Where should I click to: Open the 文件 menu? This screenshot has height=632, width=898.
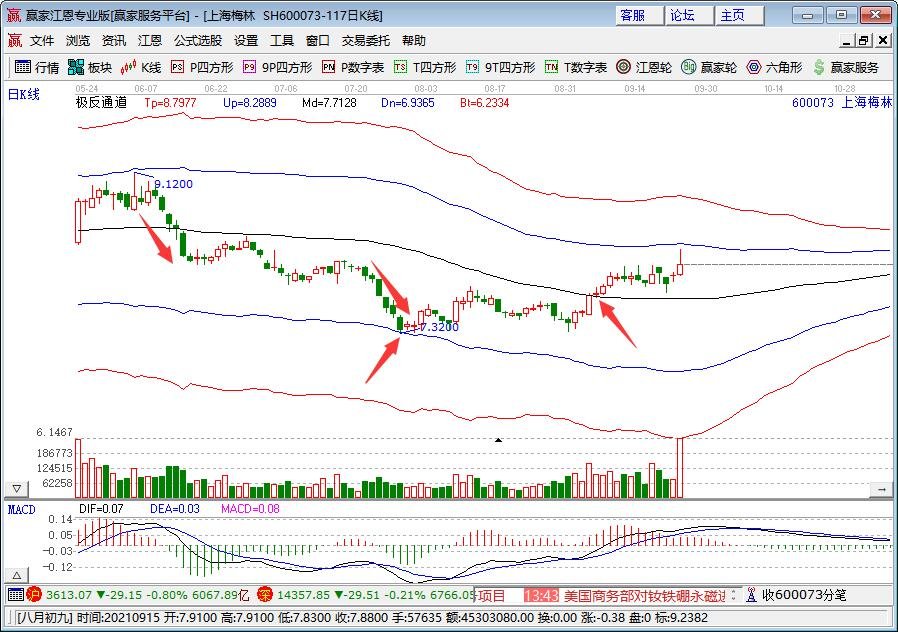pos(42,41)
